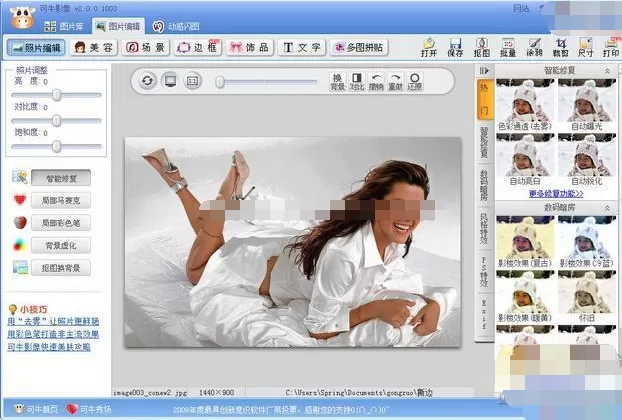Click the 还原 (Restore) circle icon
The height and width of the screenshot is (420, 622).
pos(415,81)
